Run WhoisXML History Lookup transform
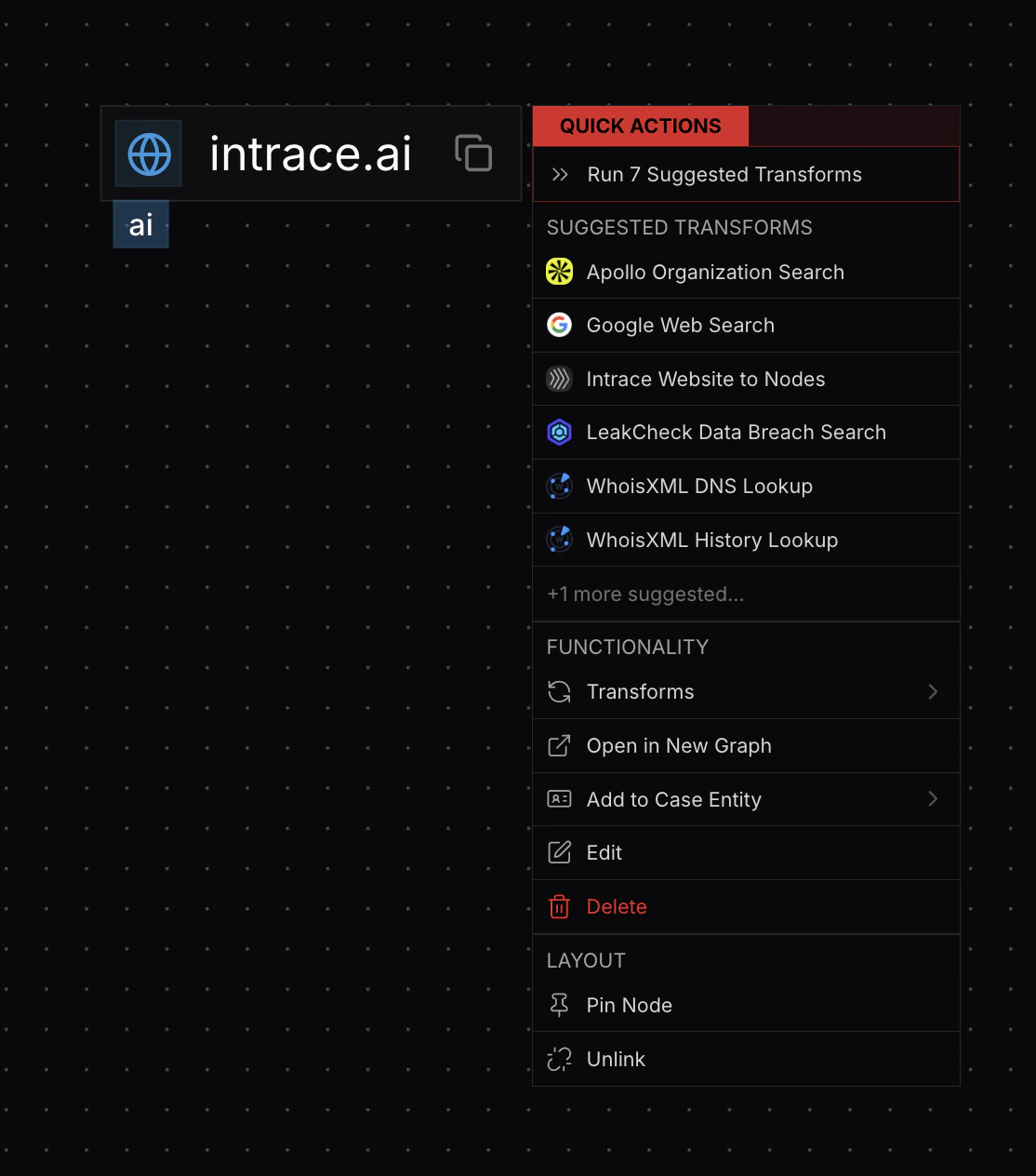Viewport: 1036px width, 1176px height. (746, 540)
